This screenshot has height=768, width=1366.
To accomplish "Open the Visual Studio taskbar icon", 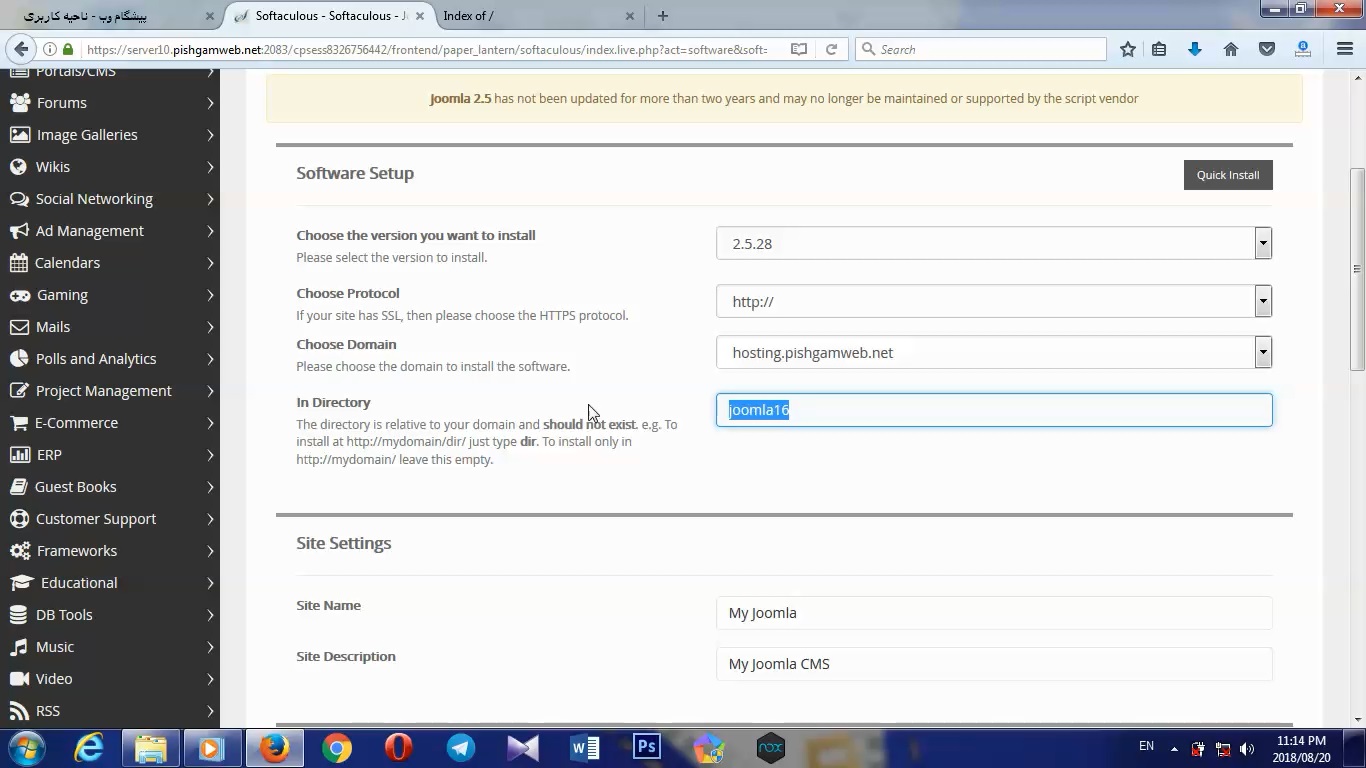I will (523, 748).
